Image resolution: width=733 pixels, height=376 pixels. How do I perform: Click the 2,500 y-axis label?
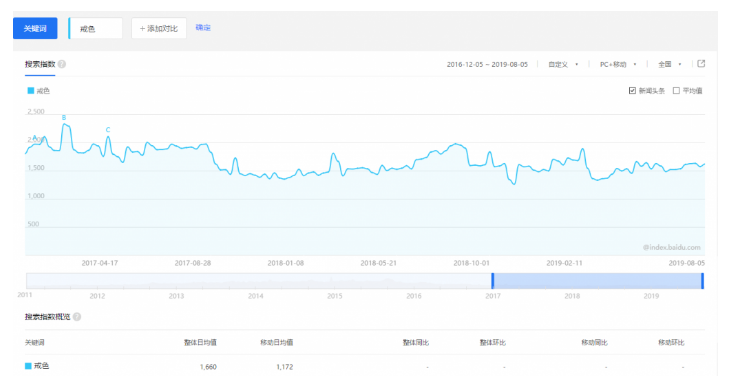[36, 112]
